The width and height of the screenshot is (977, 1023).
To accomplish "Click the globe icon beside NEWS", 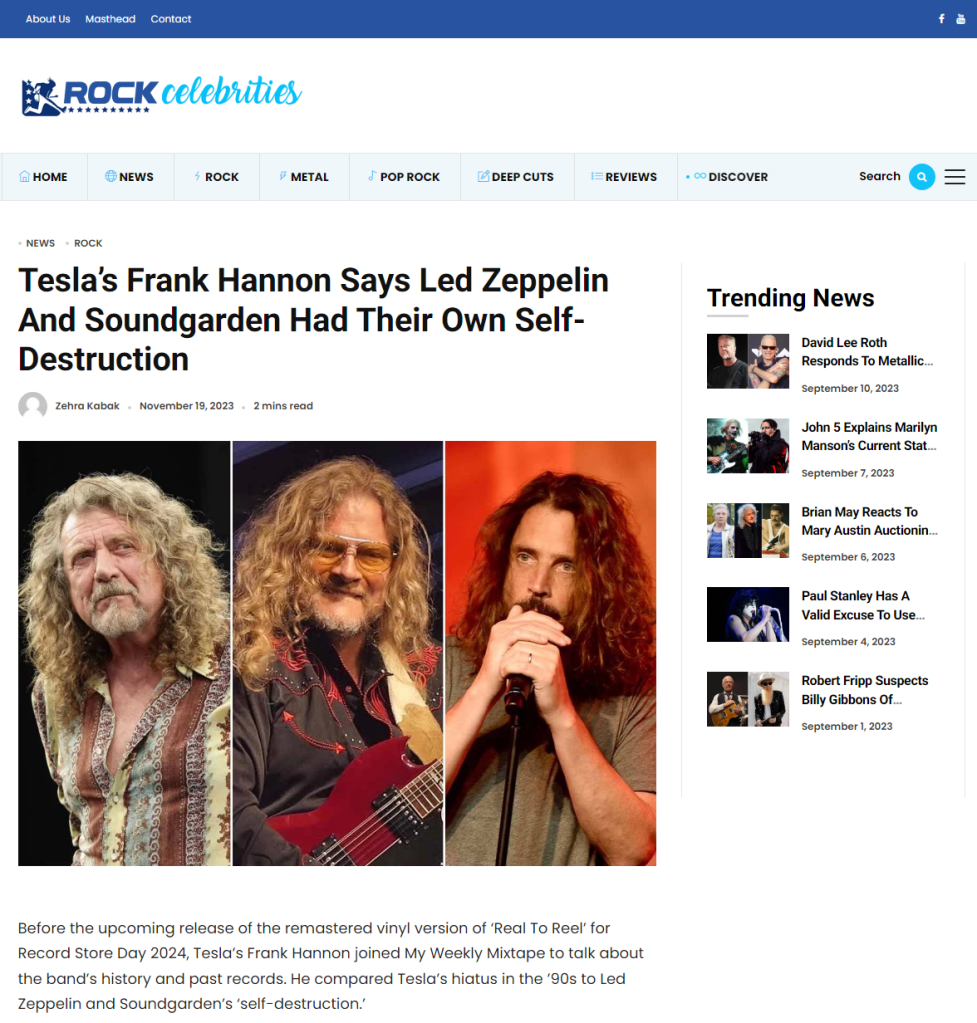I will (111, 176).
